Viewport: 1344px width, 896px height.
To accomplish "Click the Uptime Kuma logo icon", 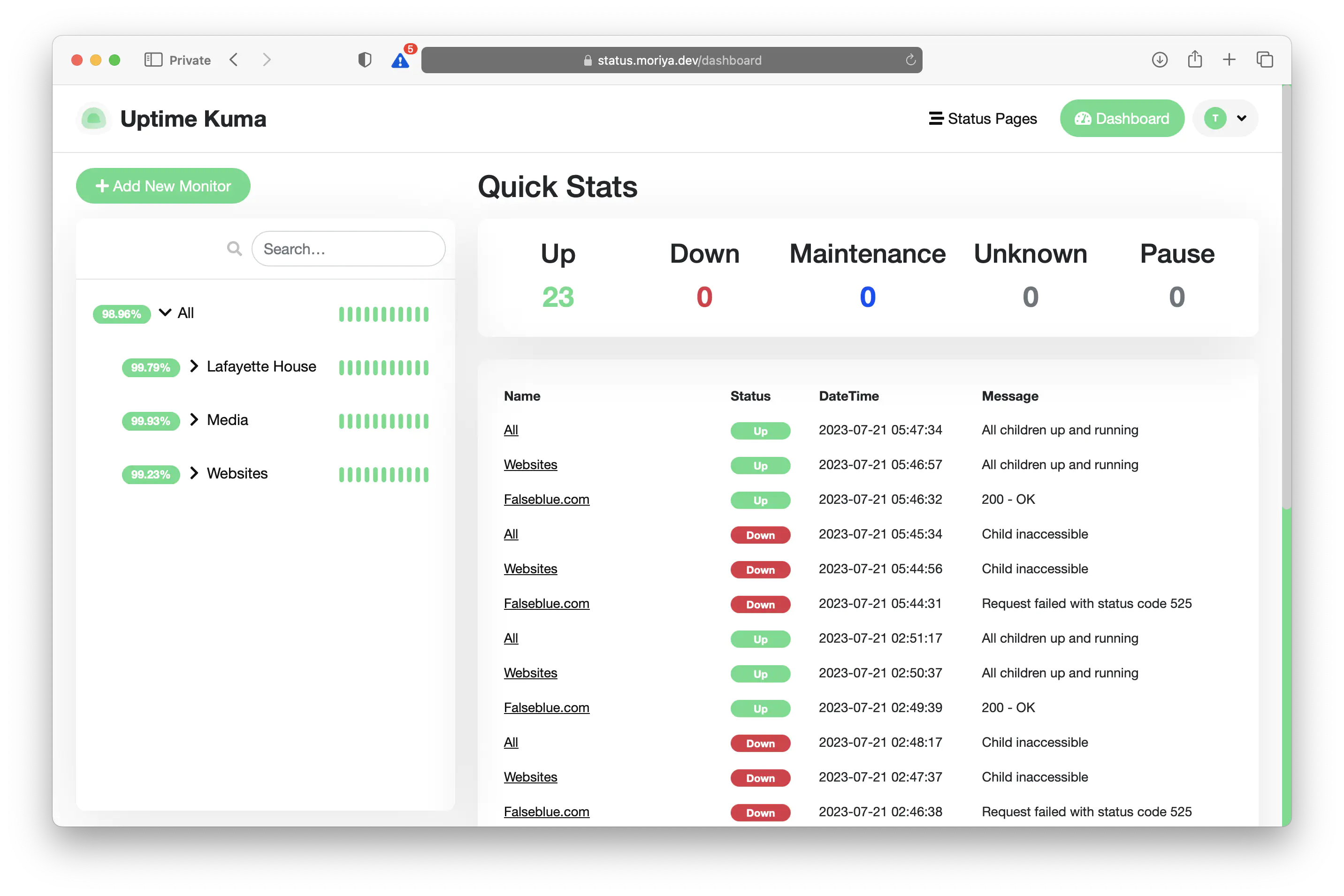I will coord(93,119).
